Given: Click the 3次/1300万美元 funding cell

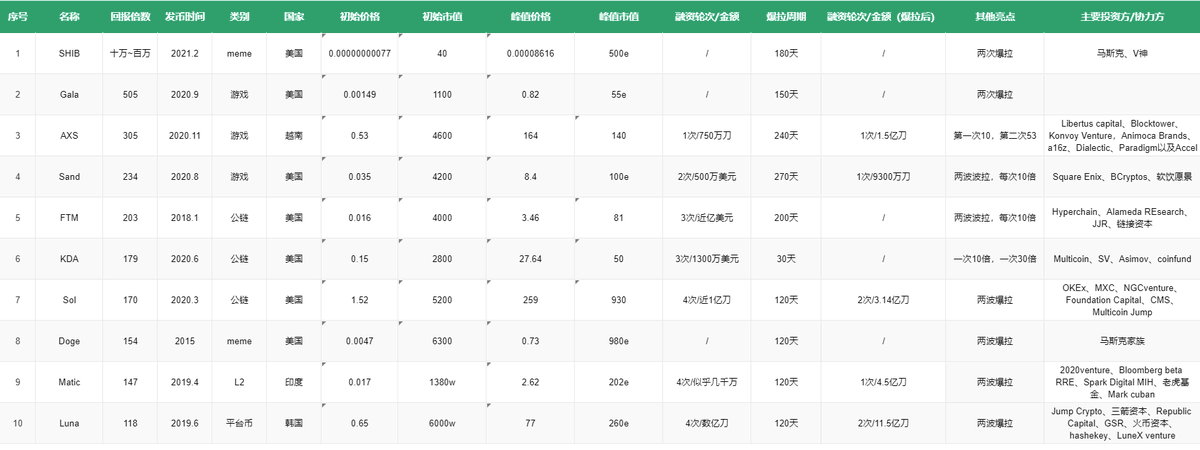Looking at the screenshot, I should [707, 258].
